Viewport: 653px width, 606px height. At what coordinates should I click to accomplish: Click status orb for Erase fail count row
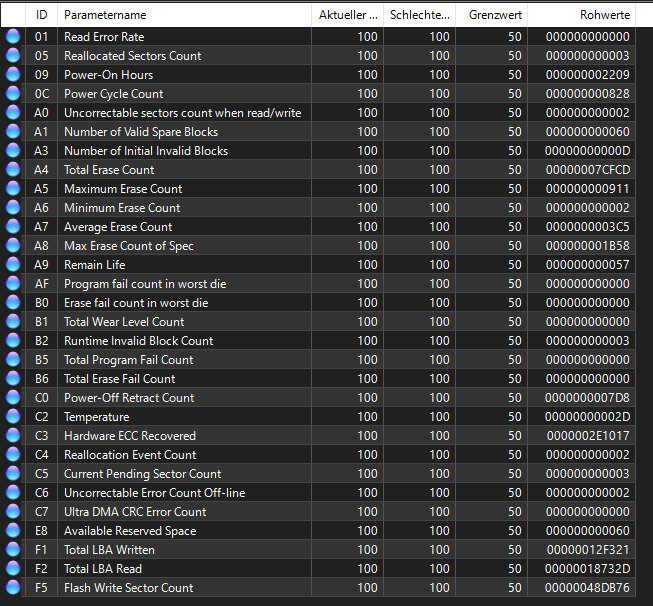tap(13, 302)
